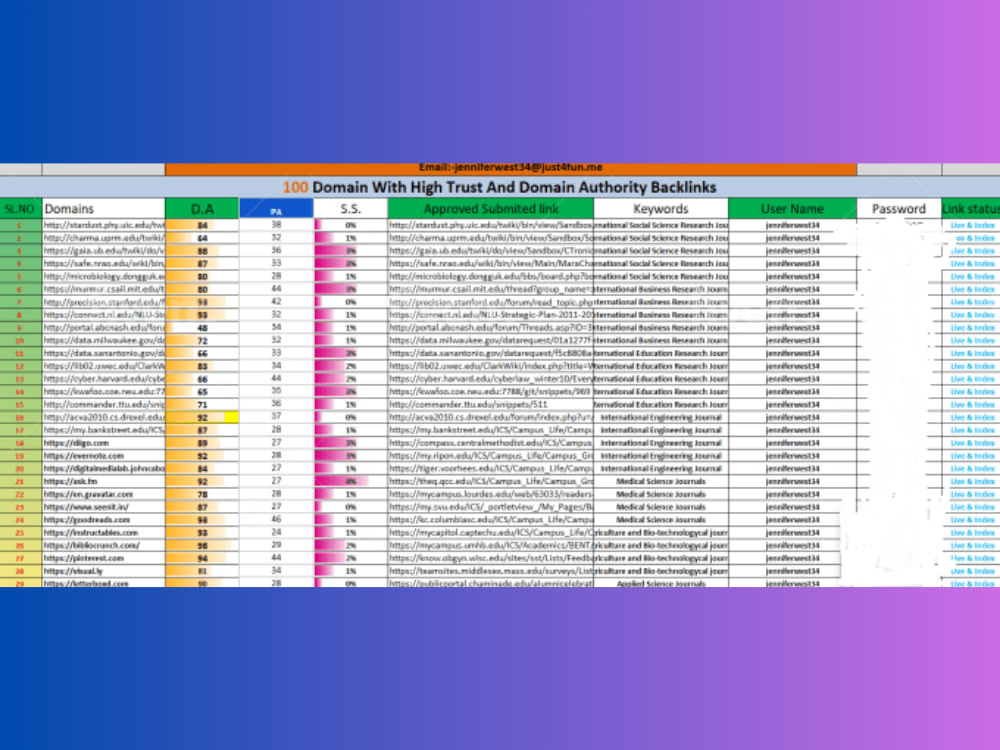Click the www.seenit.in domain cell
The height and width of the screenshot is (750, 1000).
(x=103, y=506)
